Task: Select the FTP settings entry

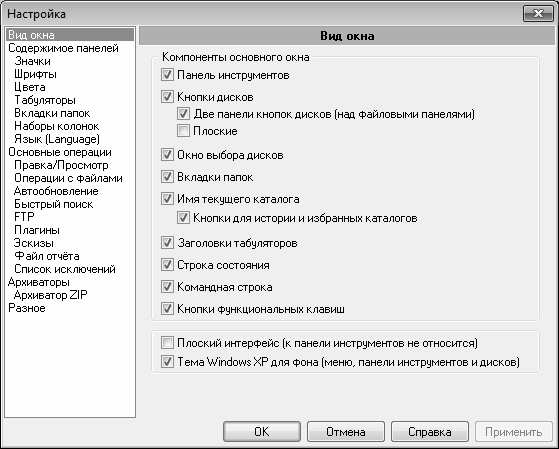Action: (x=24, y=217)
